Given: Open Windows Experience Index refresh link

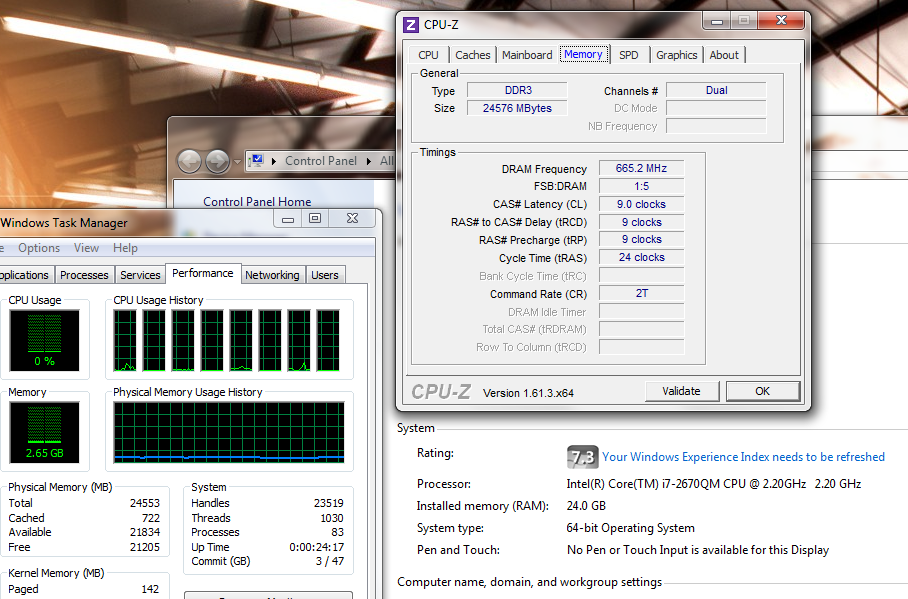Looking at the screenshot, I should (743, 457).
